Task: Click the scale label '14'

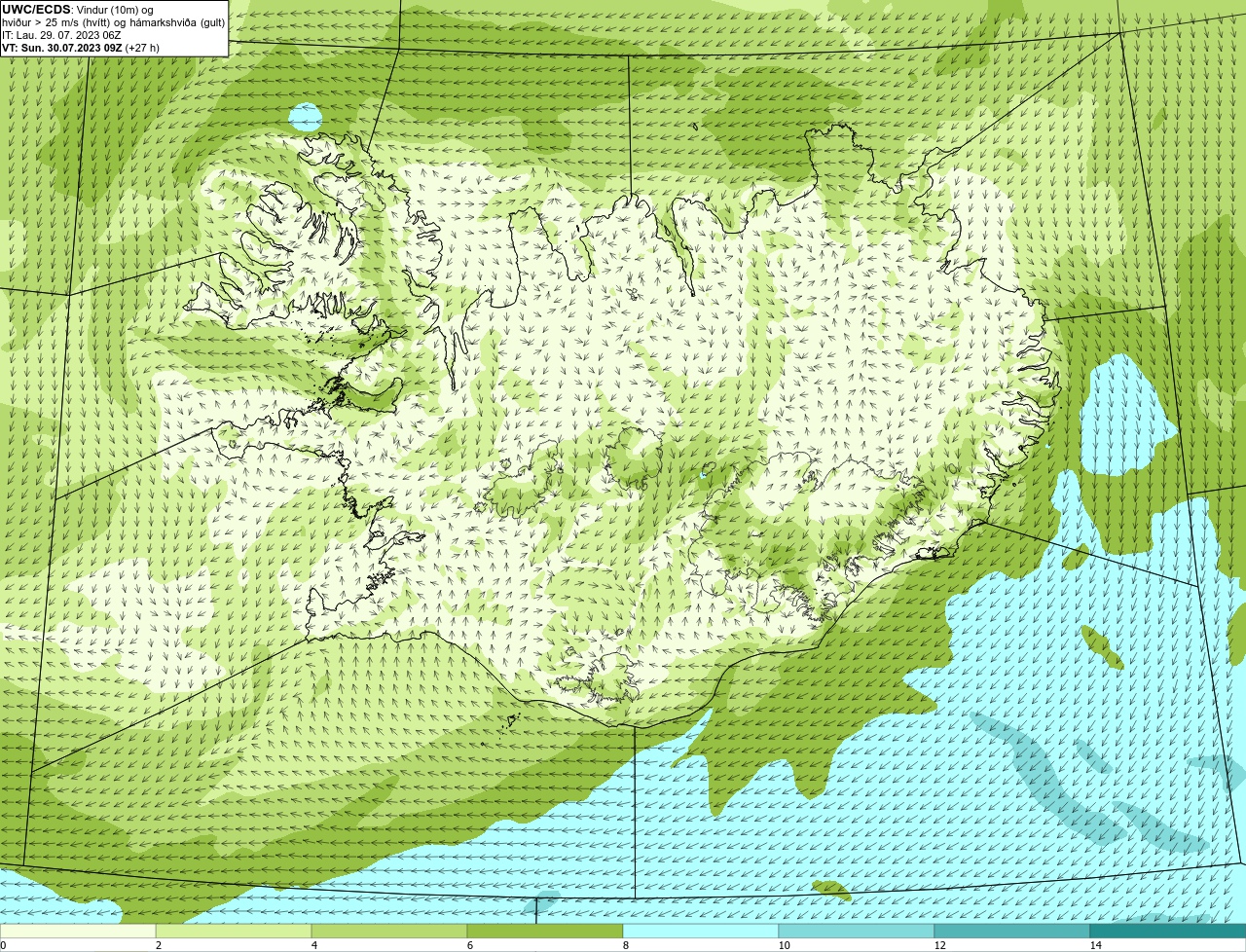Action: [1095, 945]
